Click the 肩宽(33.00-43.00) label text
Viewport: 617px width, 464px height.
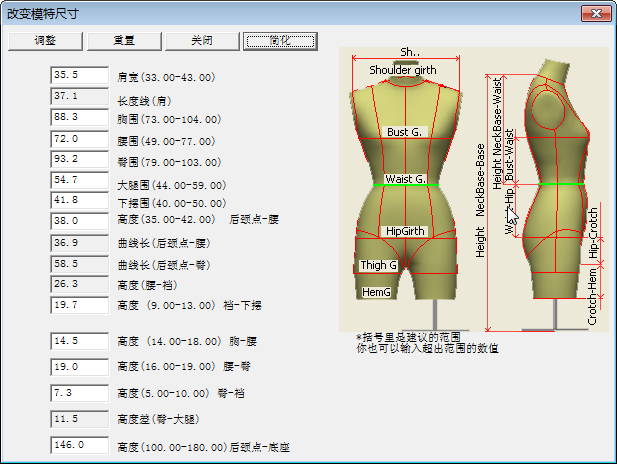click(166, 77)
